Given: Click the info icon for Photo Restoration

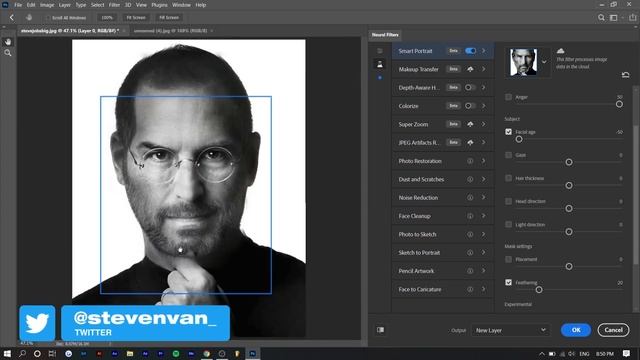Looking at the screenshot, I should coord(470,161).
